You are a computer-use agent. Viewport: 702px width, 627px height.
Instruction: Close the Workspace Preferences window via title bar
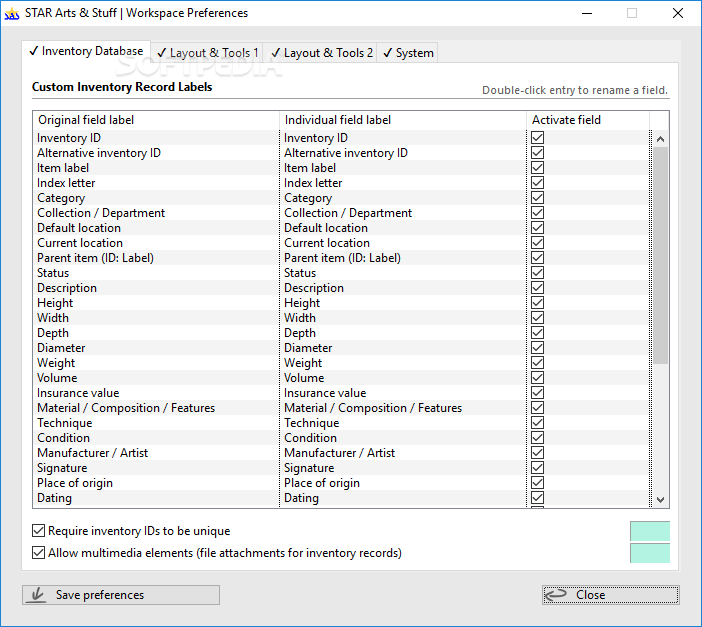678,13
